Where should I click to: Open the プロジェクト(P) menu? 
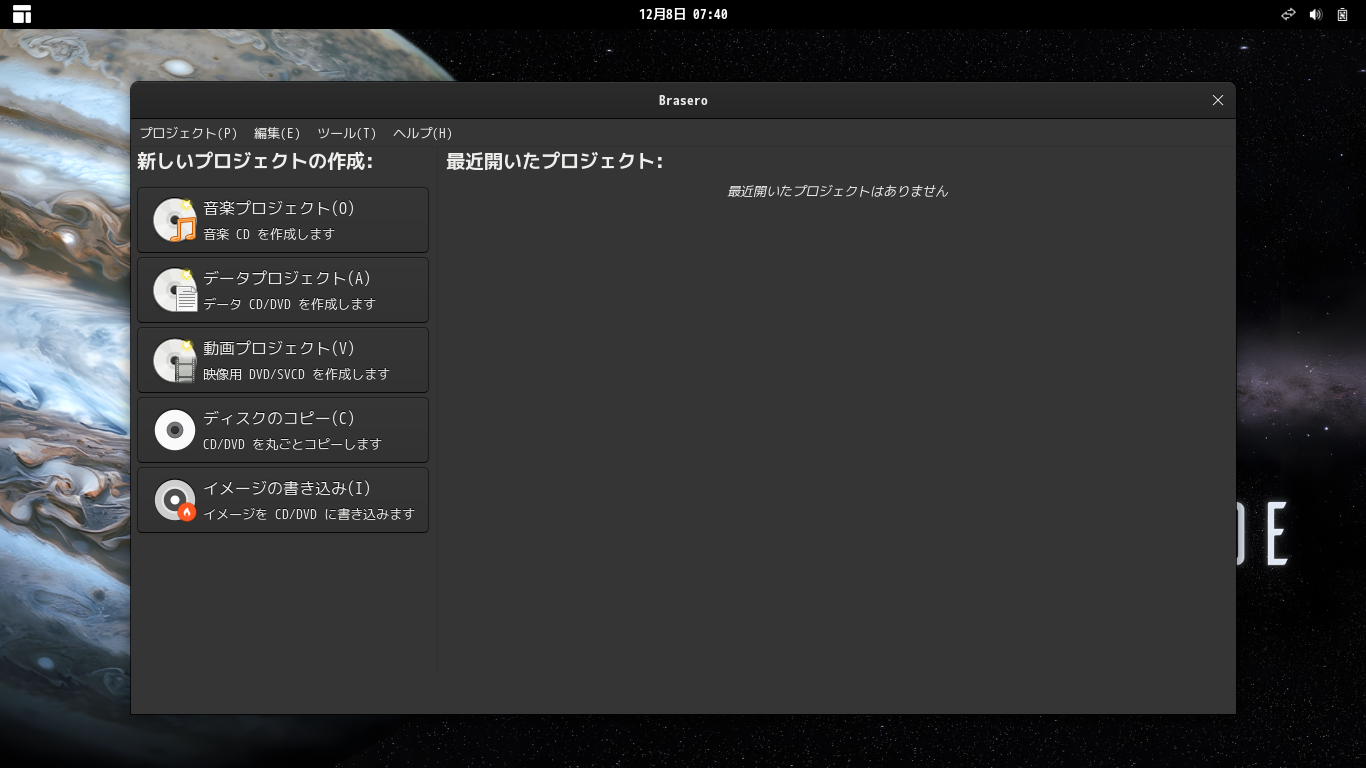188,133
